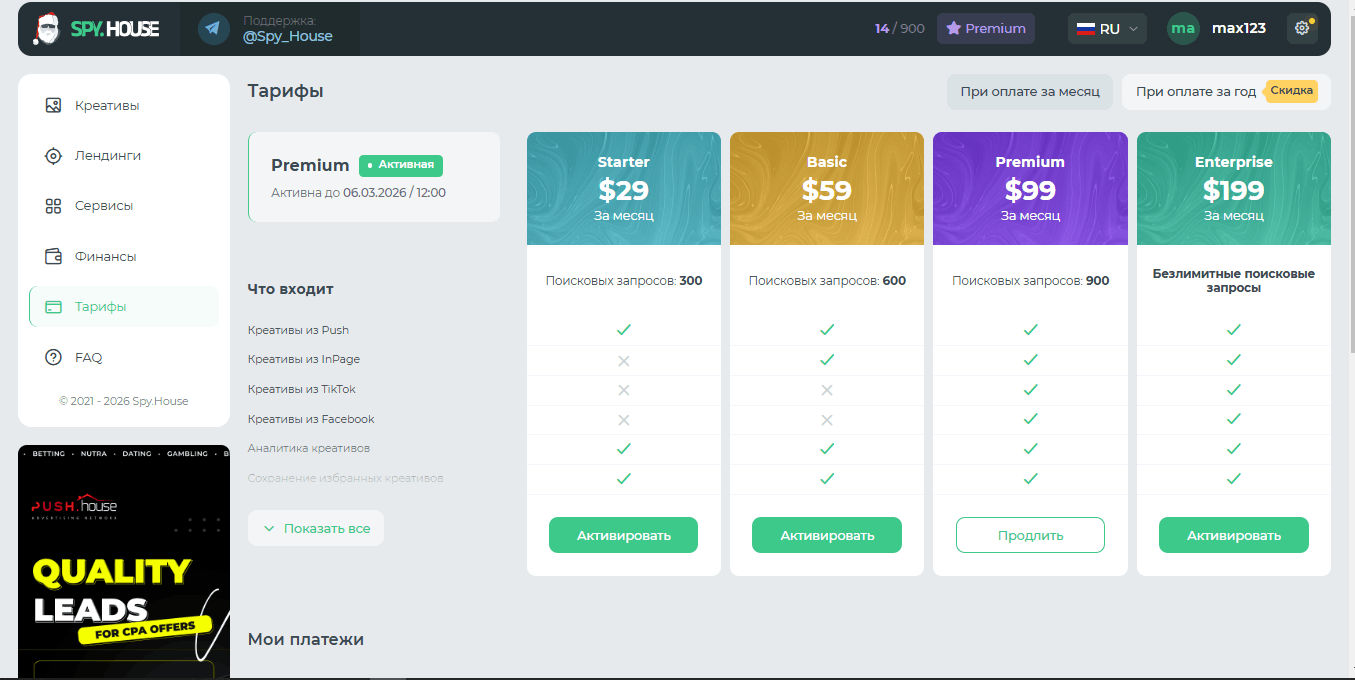
Task: Activate the Enterprise plan
Action: click(1233, 535)
